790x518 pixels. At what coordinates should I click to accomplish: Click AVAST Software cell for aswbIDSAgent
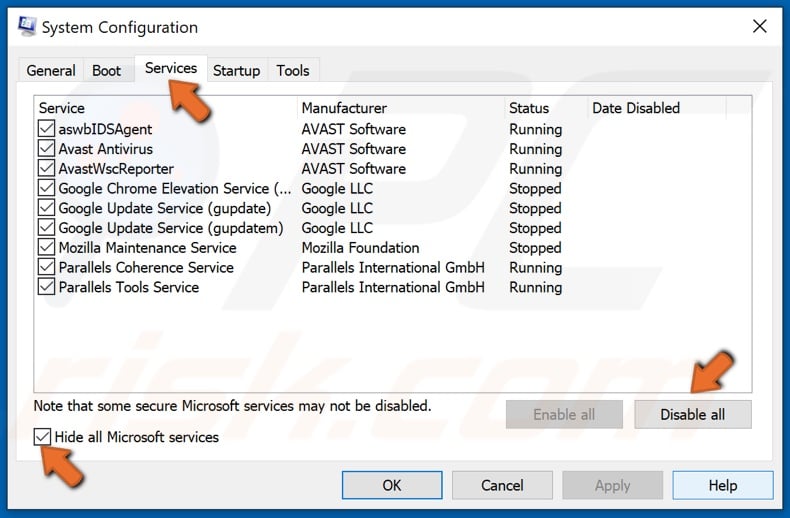[x=354, y=129]
